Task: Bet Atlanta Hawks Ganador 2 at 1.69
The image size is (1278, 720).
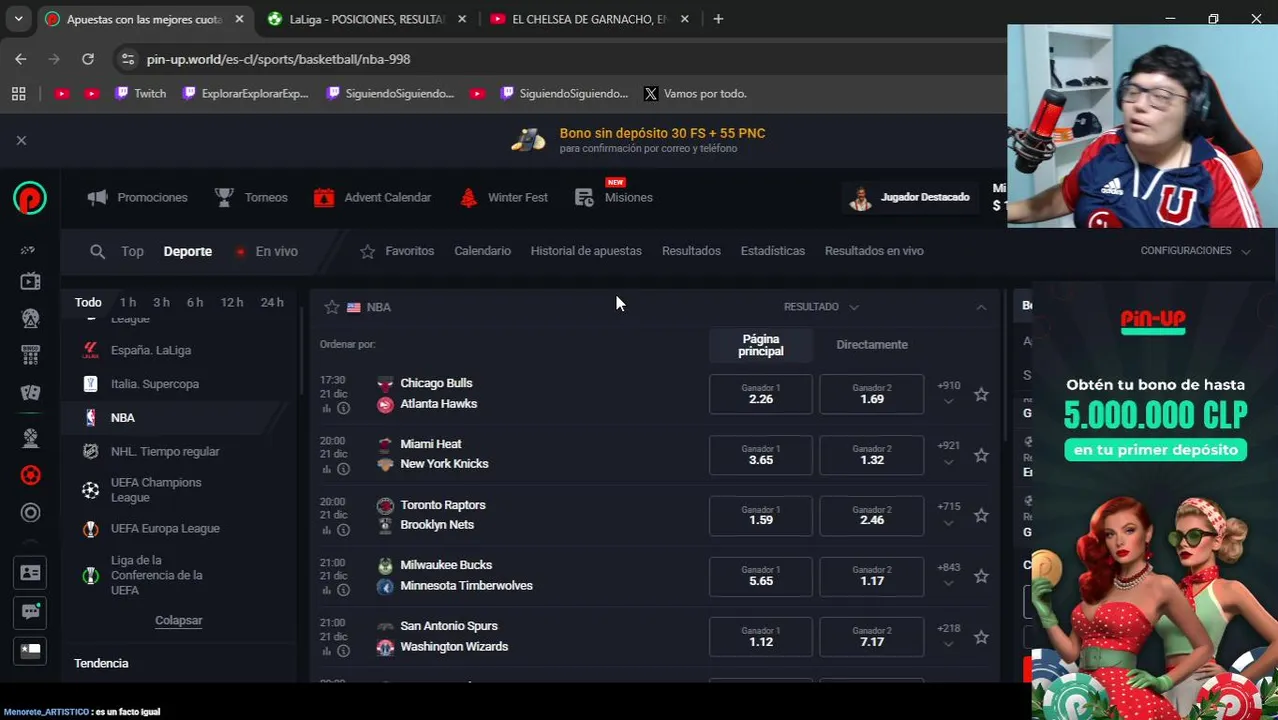Action: point(872,394)
